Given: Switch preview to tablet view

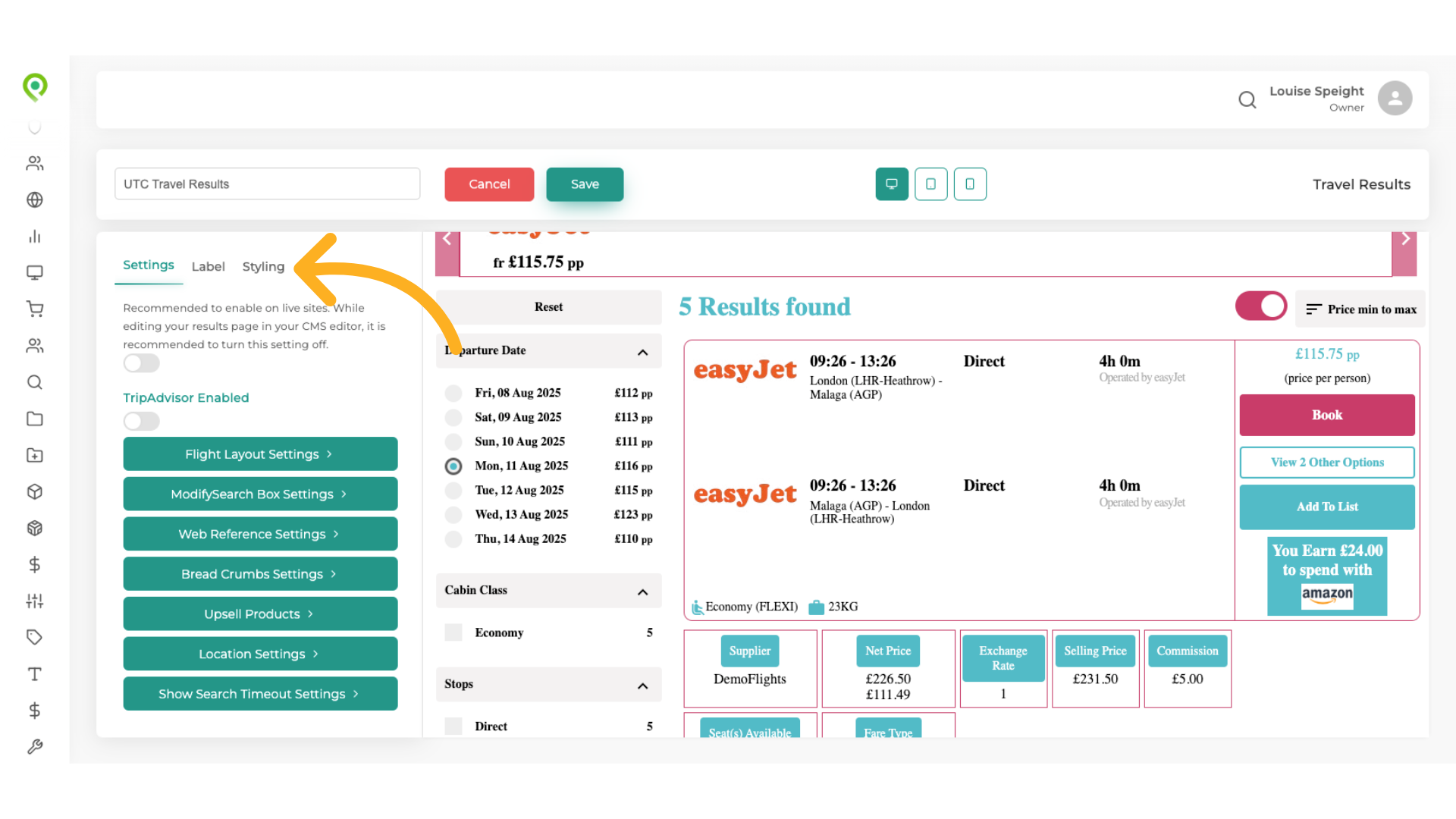Looking at the screenshot, I should pos(930,184).
